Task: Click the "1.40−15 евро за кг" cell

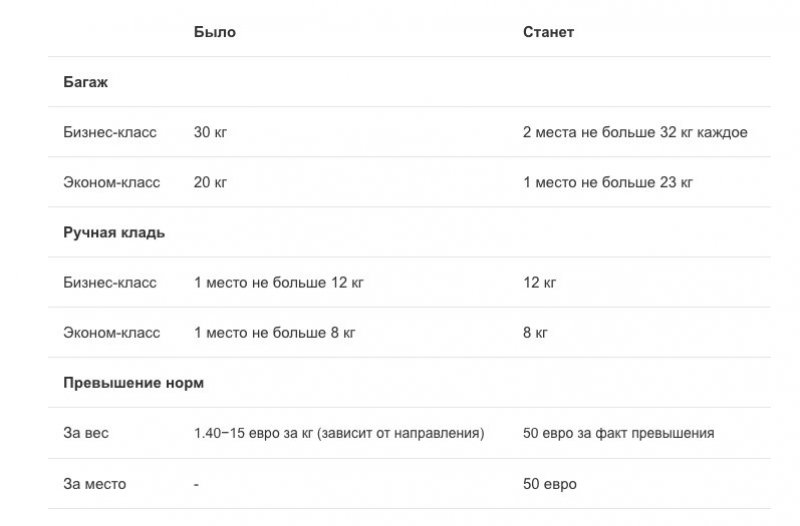Action: (338, 433)
